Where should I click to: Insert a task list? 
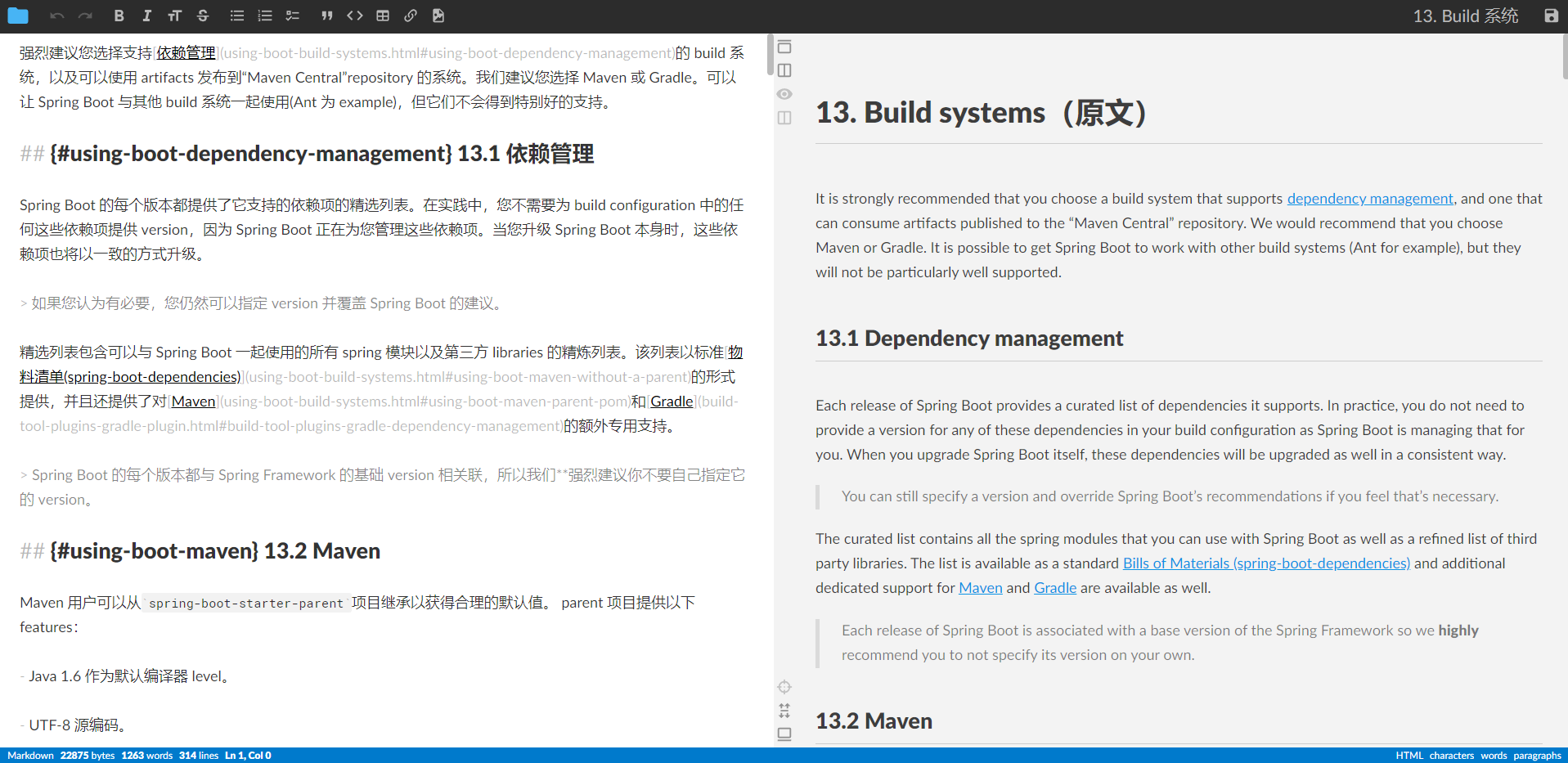tap(292, 16)
